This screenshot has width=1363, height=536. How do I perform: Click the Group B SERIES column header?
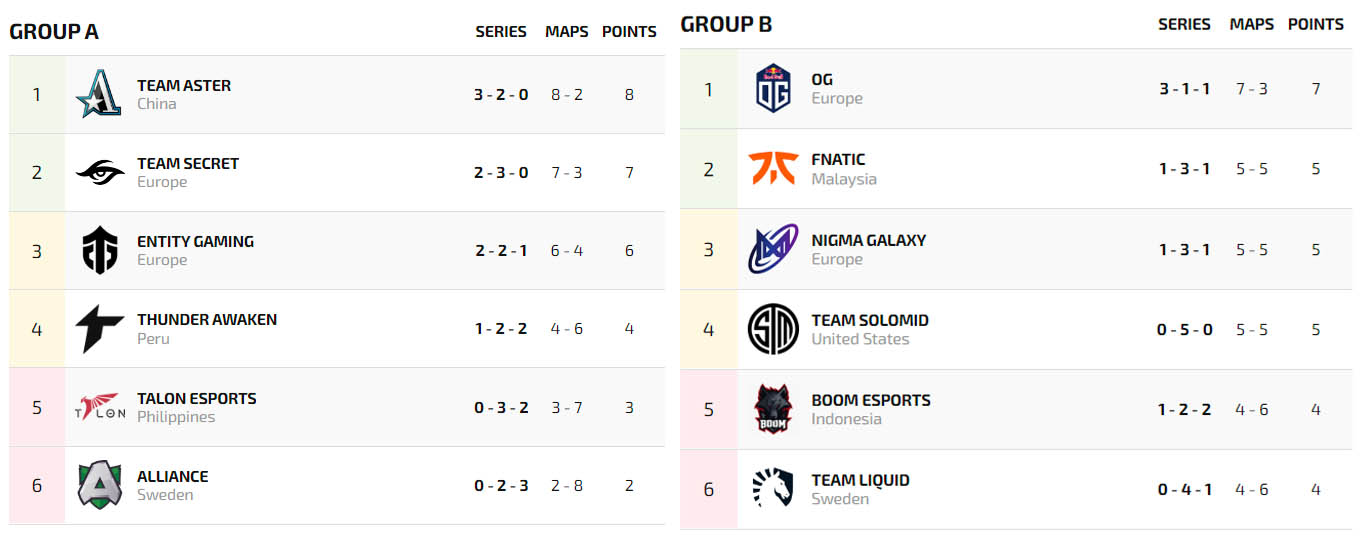coord(1184,25)
